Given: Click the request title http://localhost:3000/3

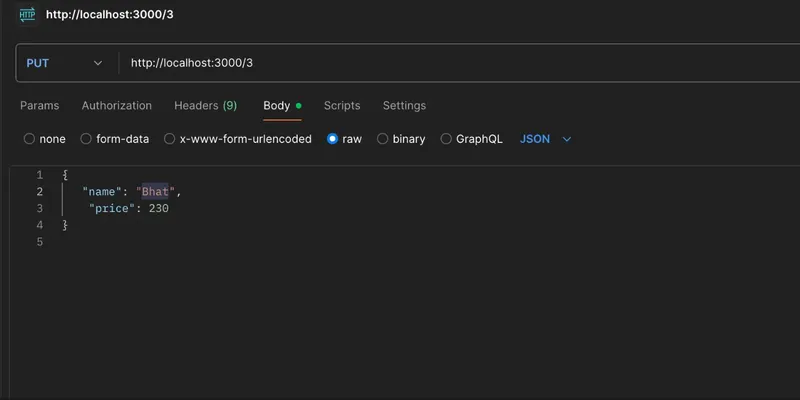Looking at the screenshot, I should pos(110,15).
